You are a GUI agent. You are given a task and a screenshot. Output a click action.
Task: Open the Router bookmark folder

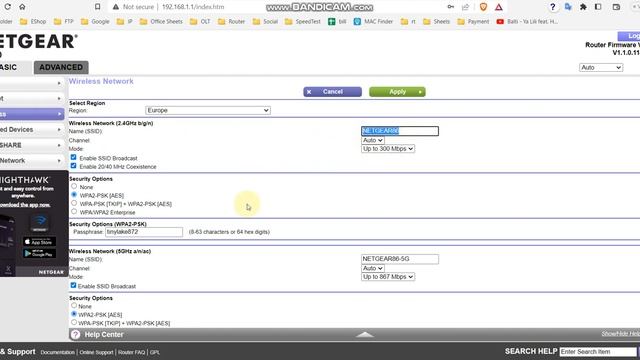(231, 22)
